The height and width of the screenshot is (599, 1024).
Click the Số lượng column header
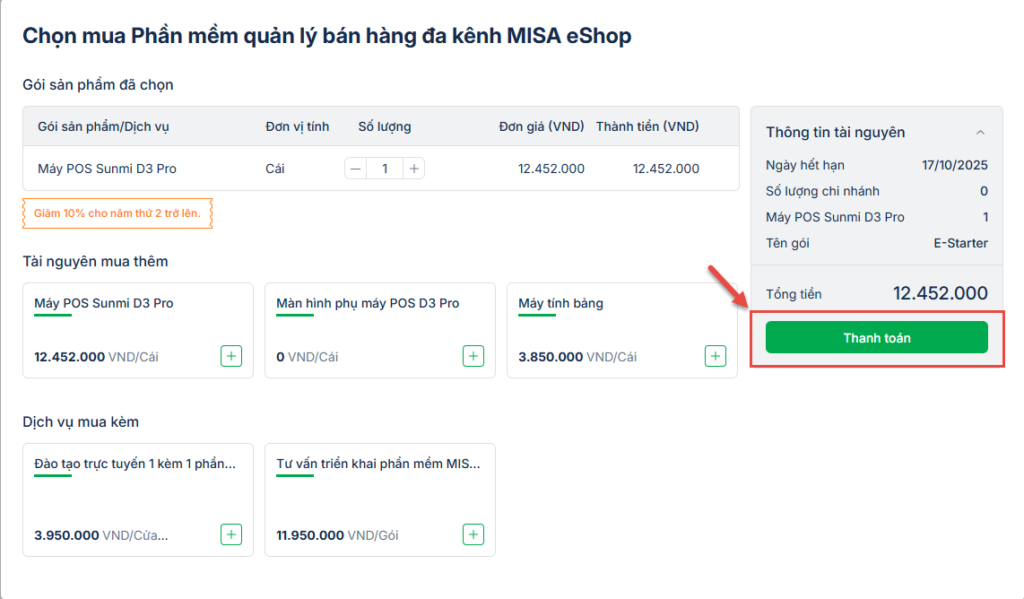click(x=385, y=127)
